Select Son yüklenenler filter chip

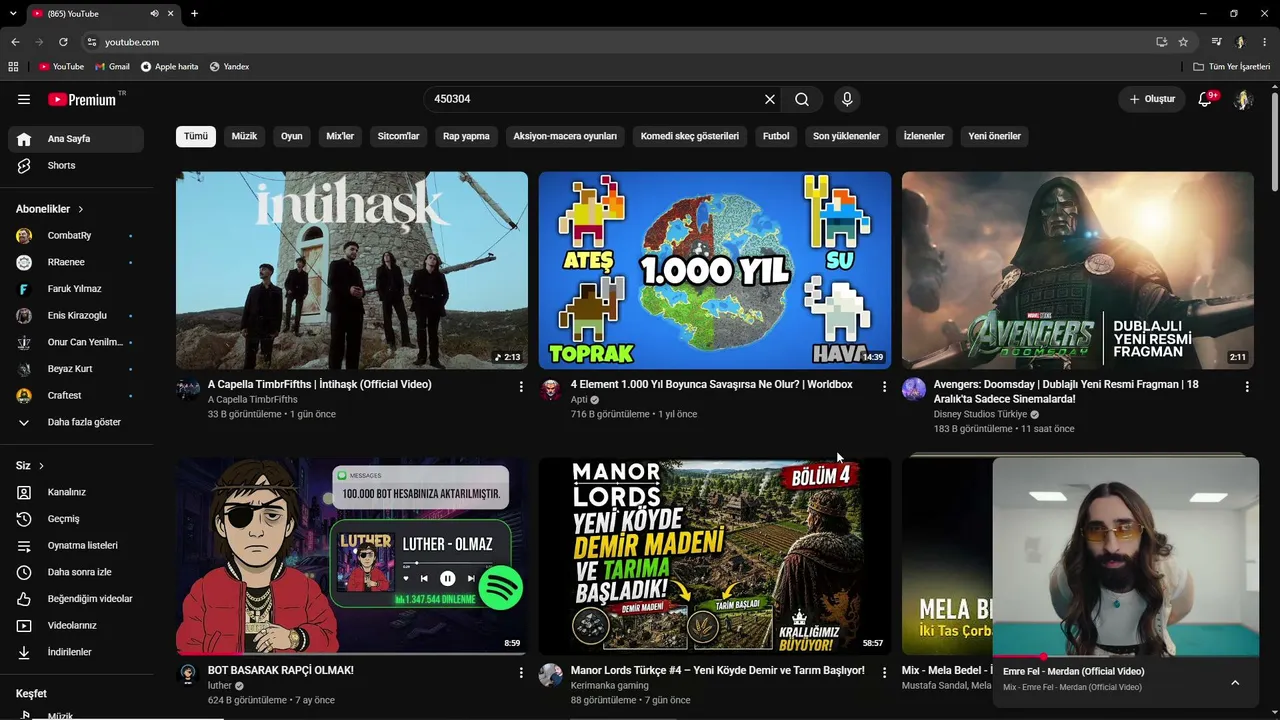(x=846, y=136)
